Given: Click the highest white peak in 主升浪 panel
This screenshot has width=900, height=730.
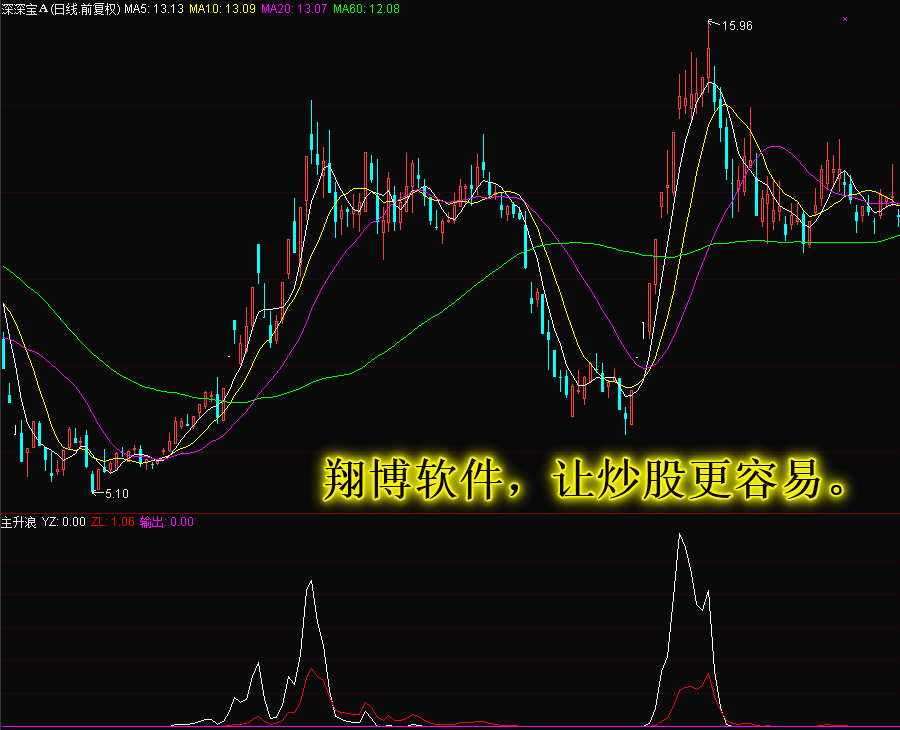Looking at the screenshot, I should [x=680, y=535].
